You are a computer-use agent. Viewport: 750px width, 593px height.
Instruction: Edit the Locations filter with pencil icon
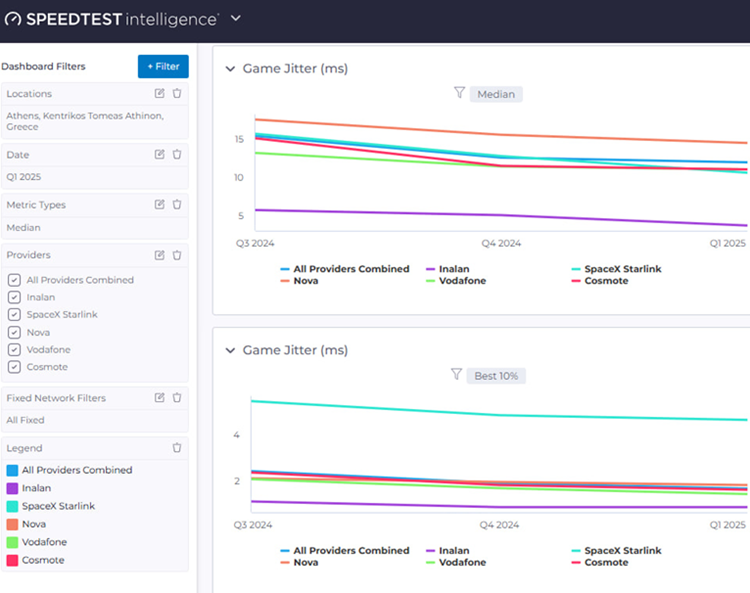[x=159, y=94]
